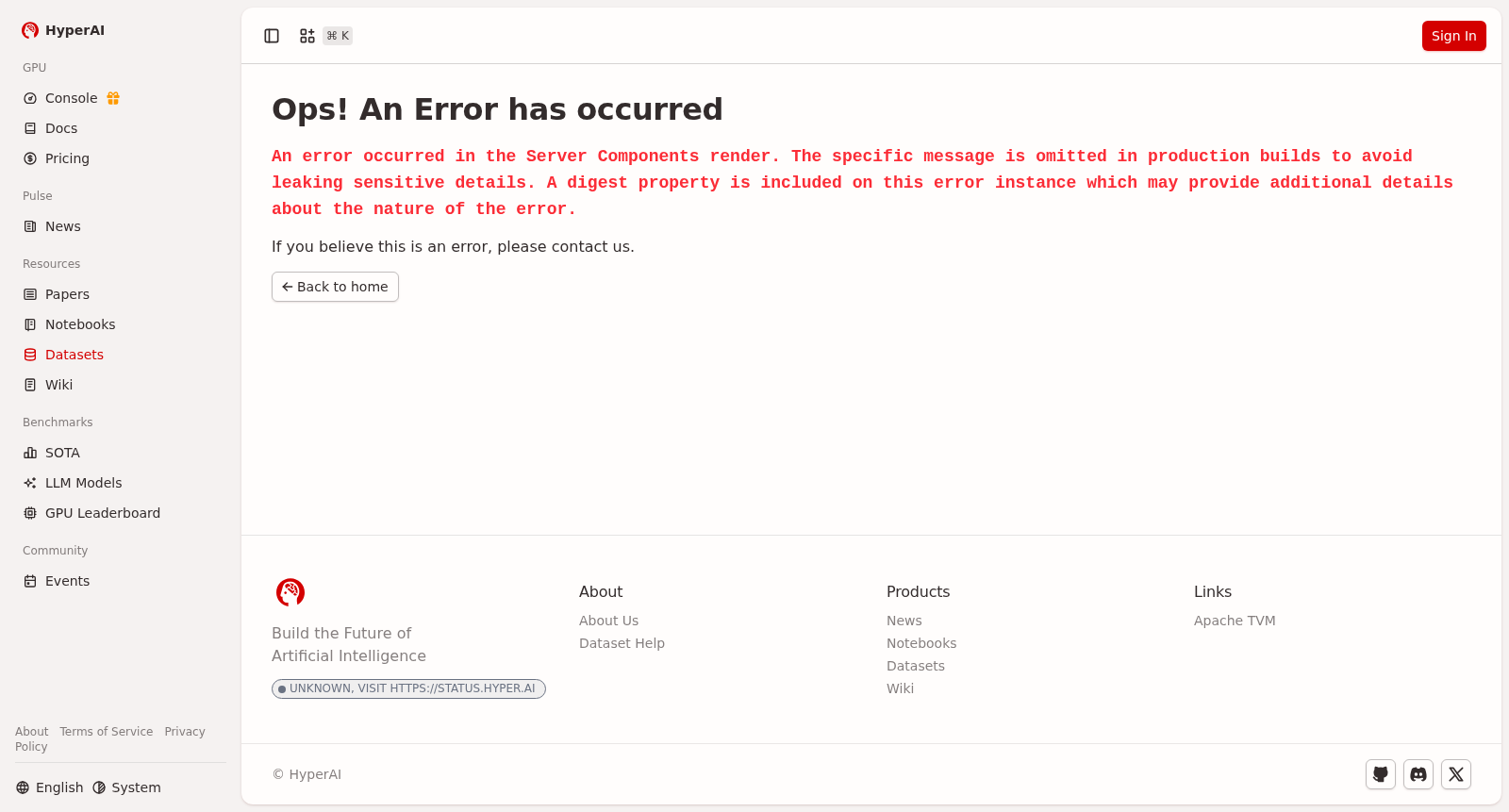Click the Wiki page icon
The width and height of the screenshot is (1509, 812).
coord(30,385)
